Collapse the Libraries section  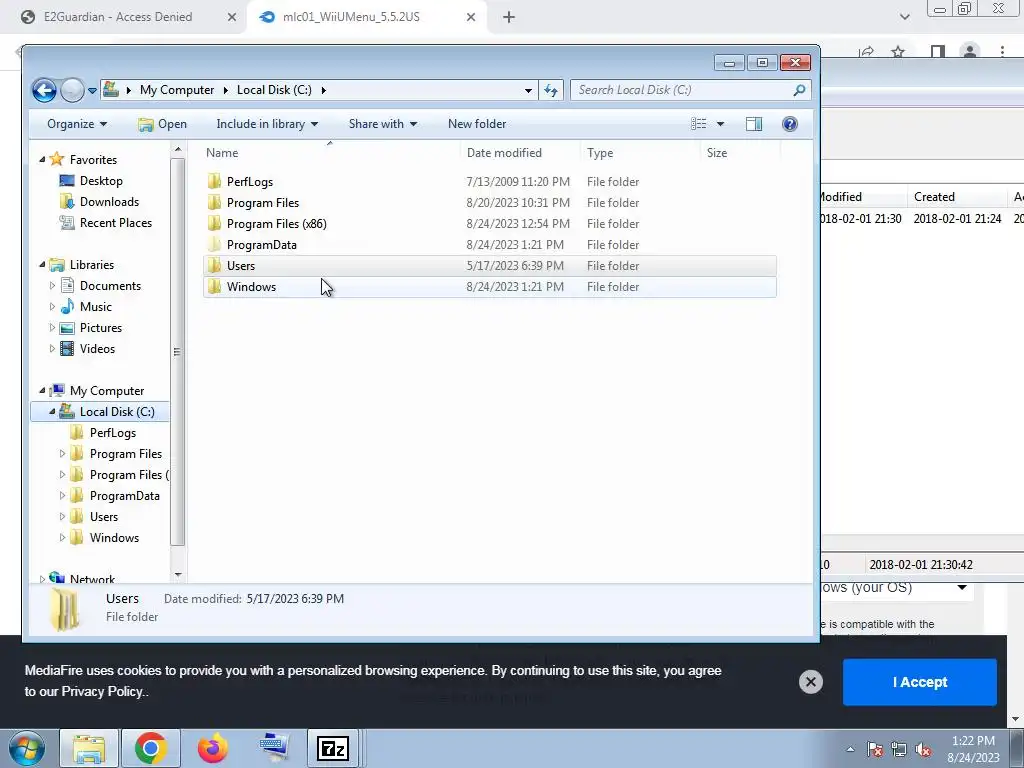click(x=42, y=264)
